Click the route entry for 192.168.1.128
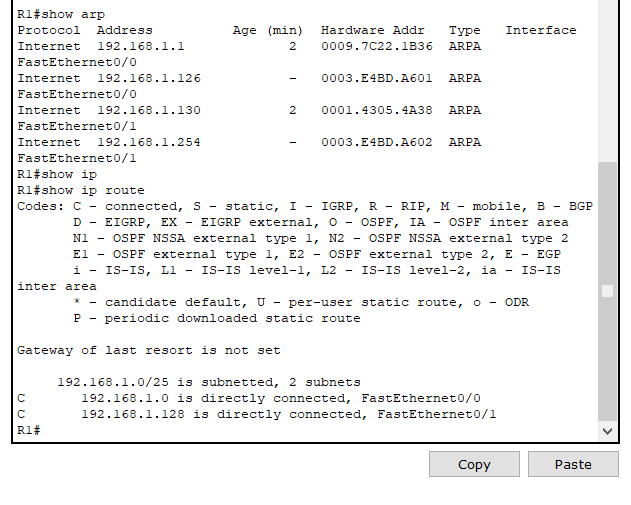This screenshot has width=631, height=505. (257, 414)
